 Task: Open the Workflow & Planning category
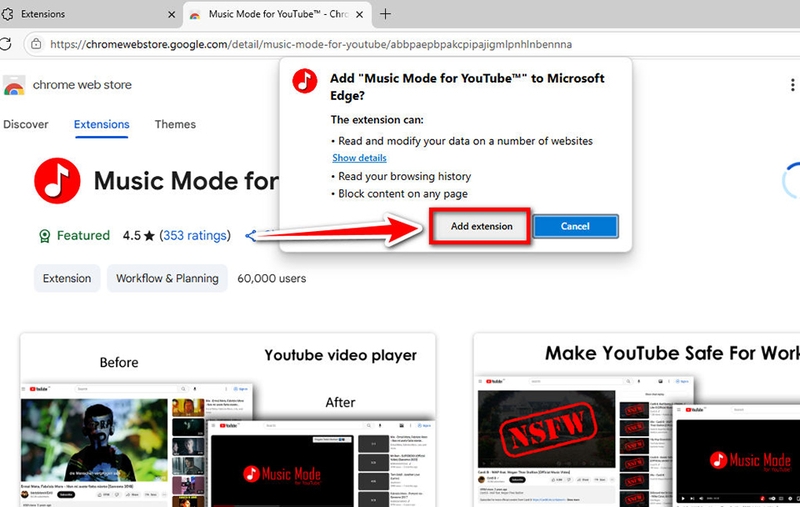click(167, 278)
